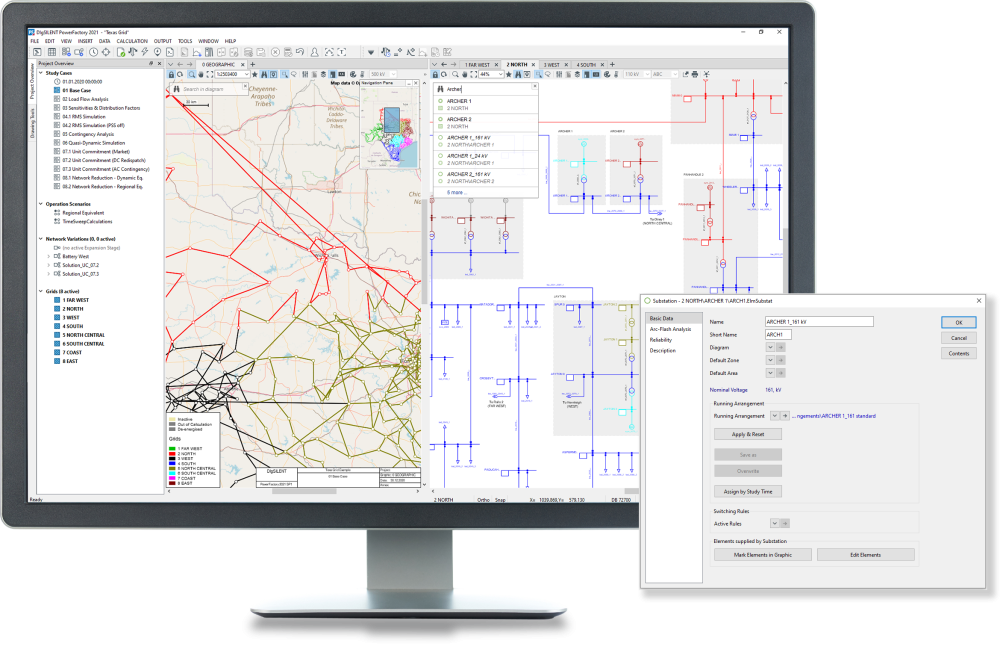Click the Short Name field showing ARCH1
Viewport: 1000px width, 667px height.
(x=778, y=335)
